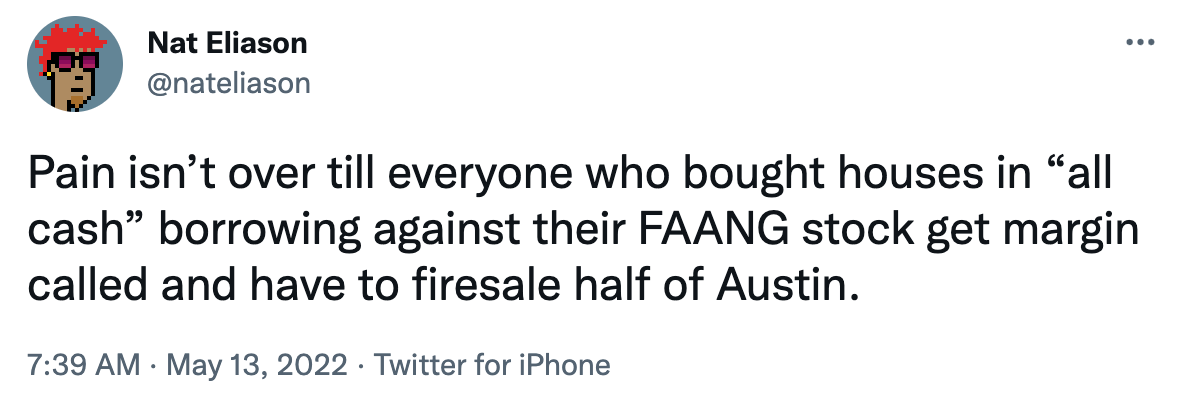Visit the @nateliason handle
The height and width of the screenshot is (410, 1182).
[x=228, y=82]
